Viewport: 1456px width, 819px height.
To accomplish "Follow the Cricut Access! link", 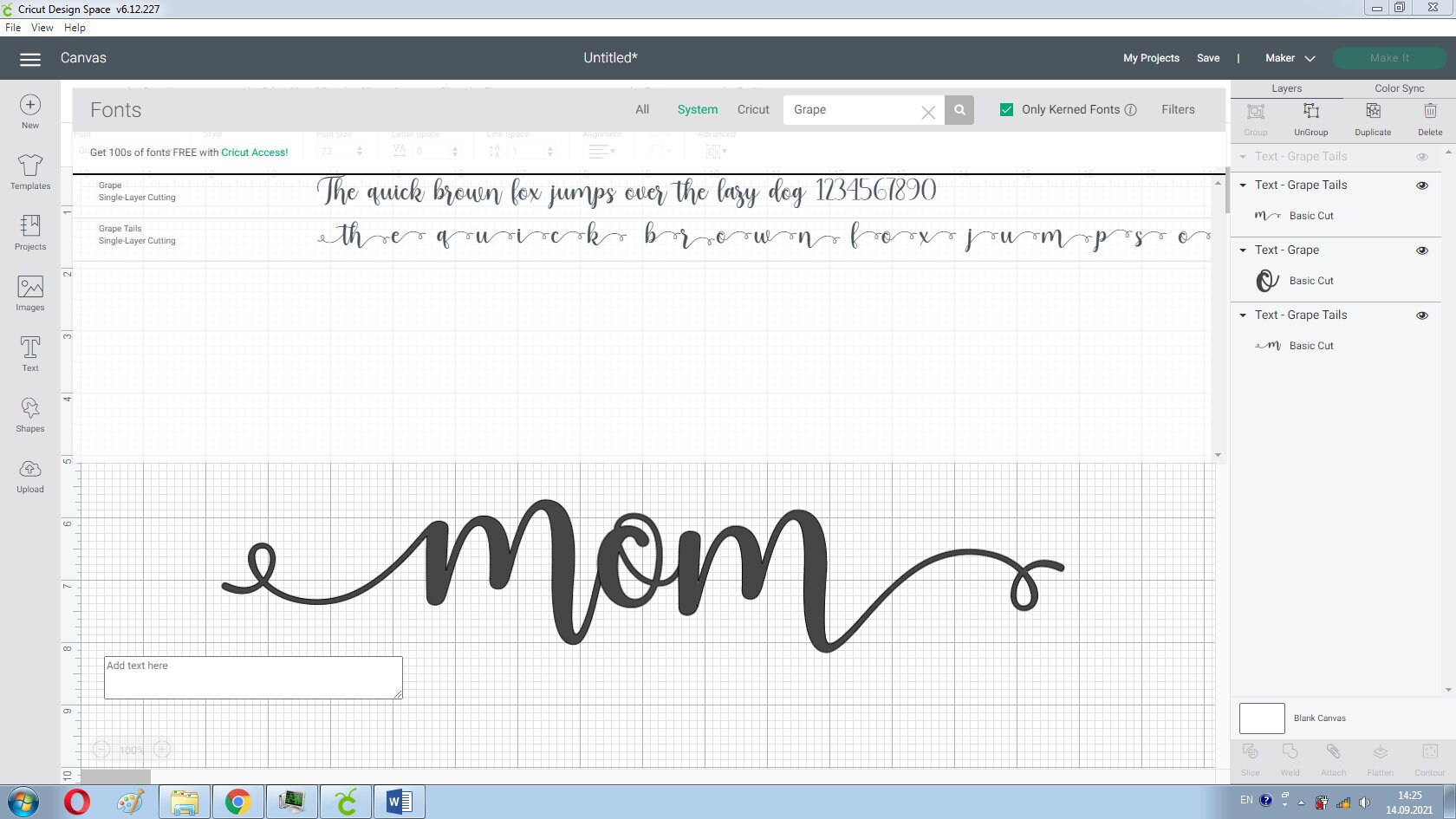I will (x=255, y=153).
